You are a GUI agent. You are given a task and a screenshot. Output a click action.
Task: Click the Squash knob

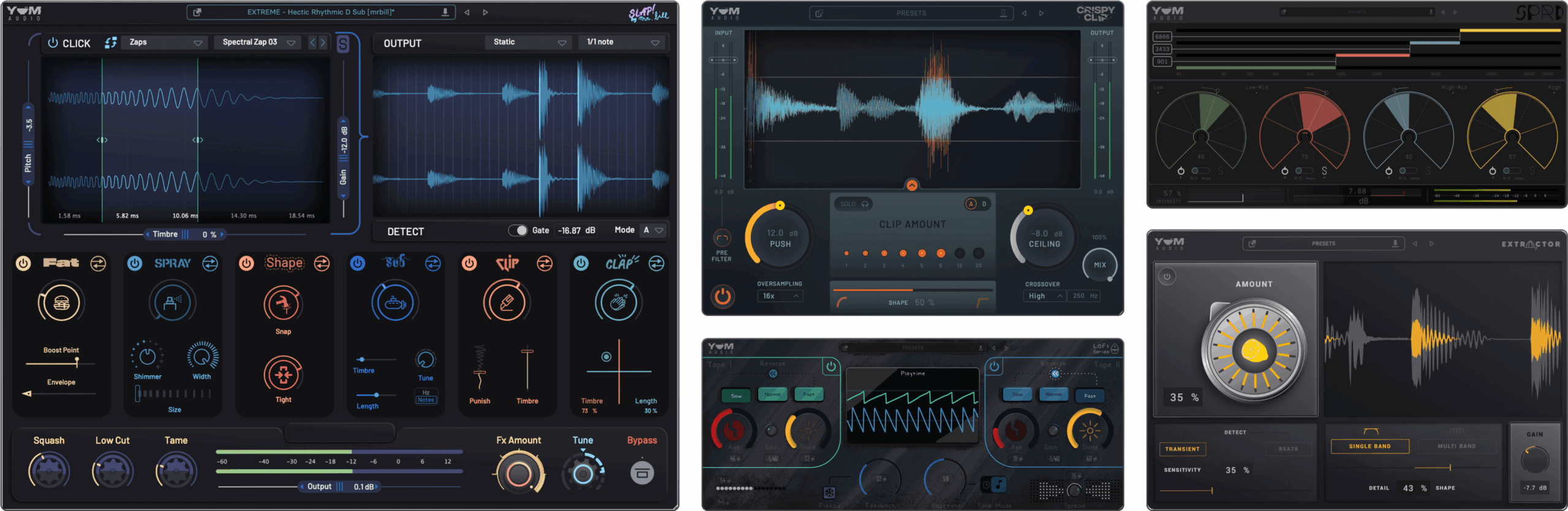[49, 471]
